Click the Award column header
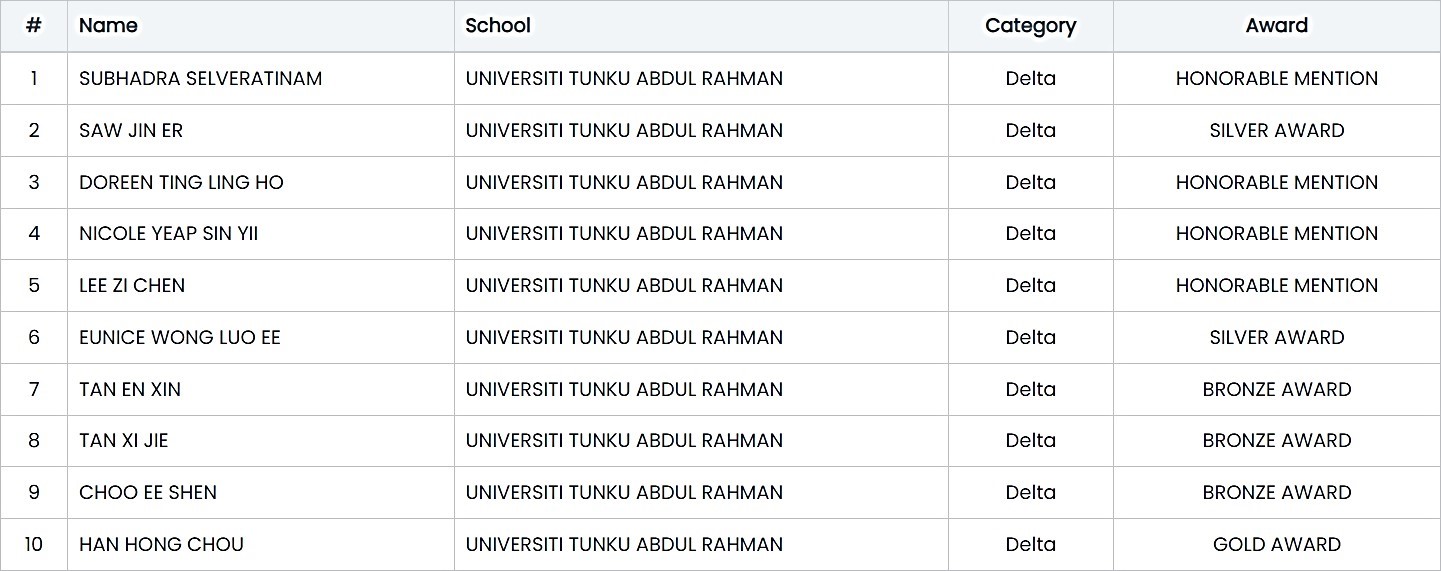This screenshot has height=571, width=1441. (1276, 26)
